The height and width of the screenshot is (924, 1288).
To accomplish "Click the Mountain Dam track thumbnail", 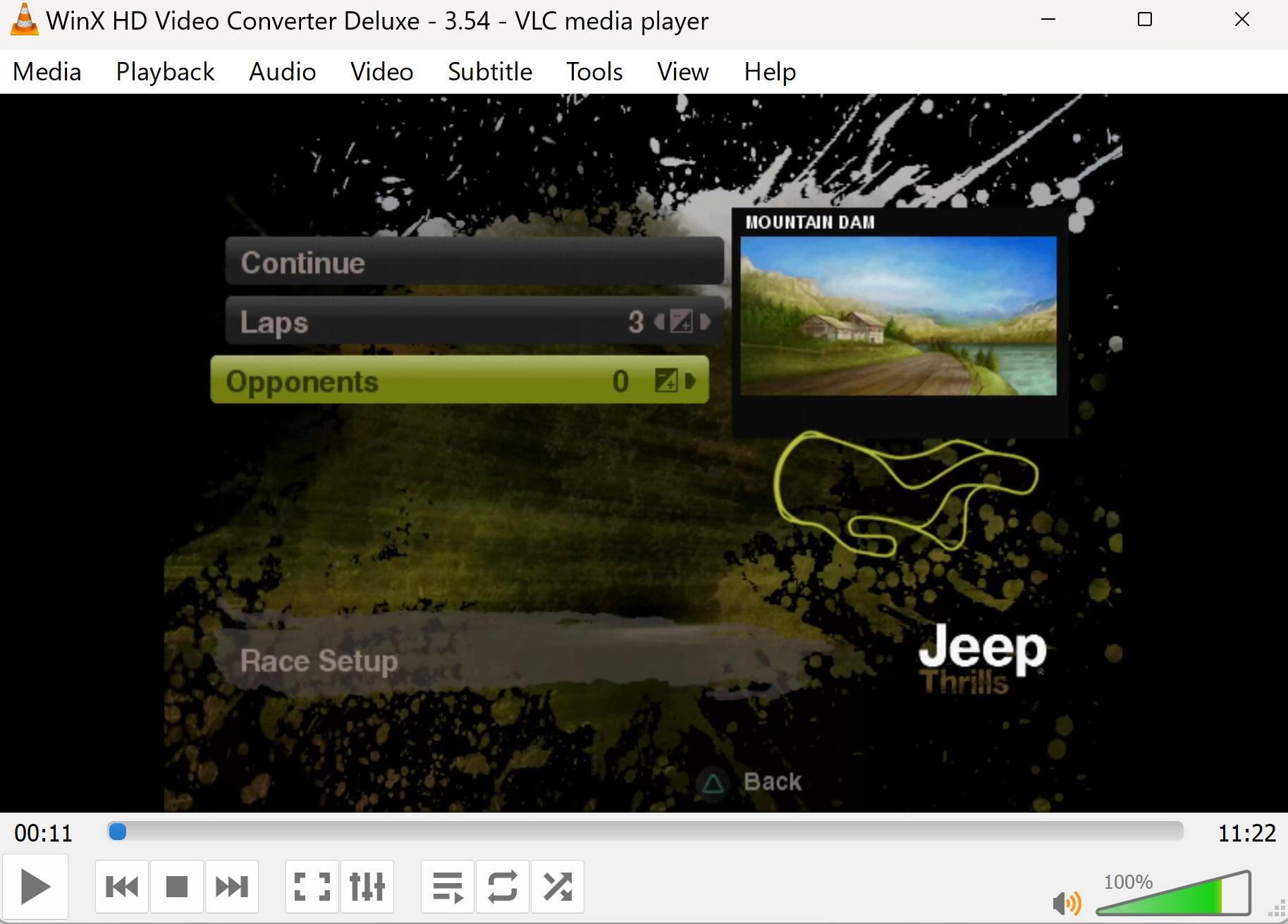I will (898, 316).
